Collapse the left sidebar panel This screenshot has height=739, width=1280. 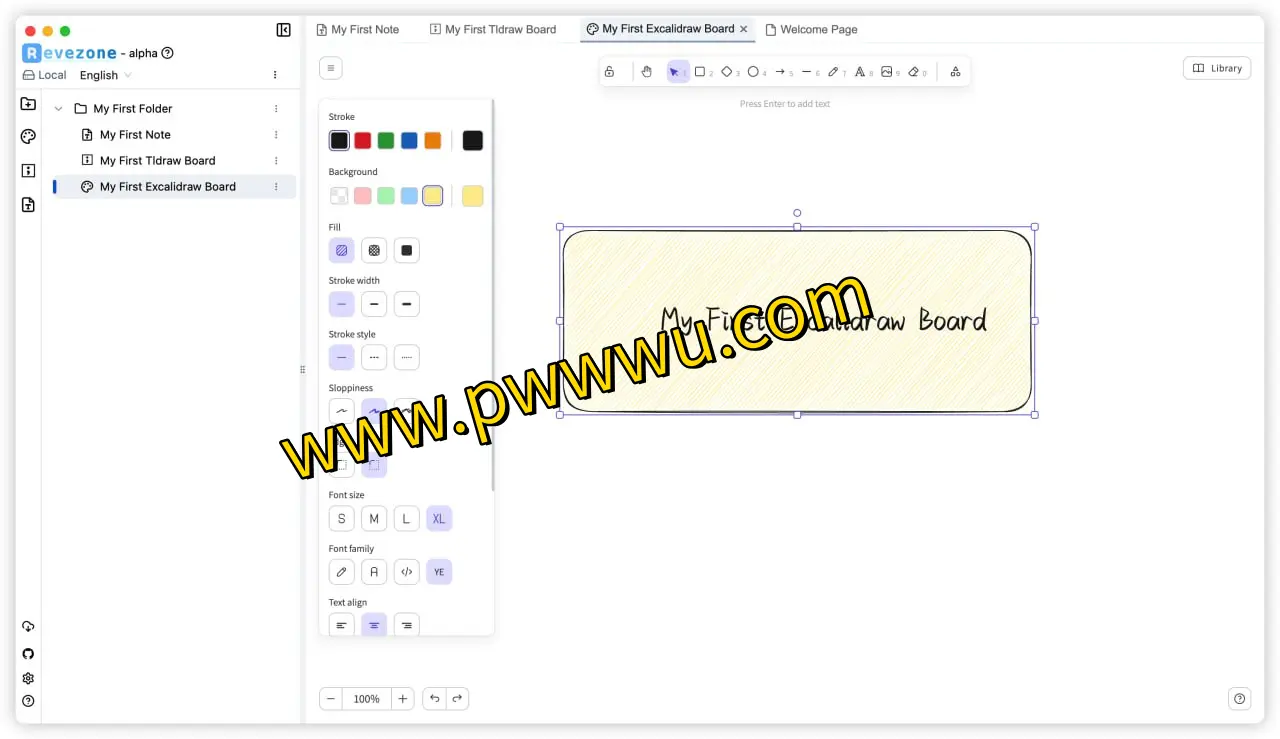pyautogui.click(x=283, y=30)
